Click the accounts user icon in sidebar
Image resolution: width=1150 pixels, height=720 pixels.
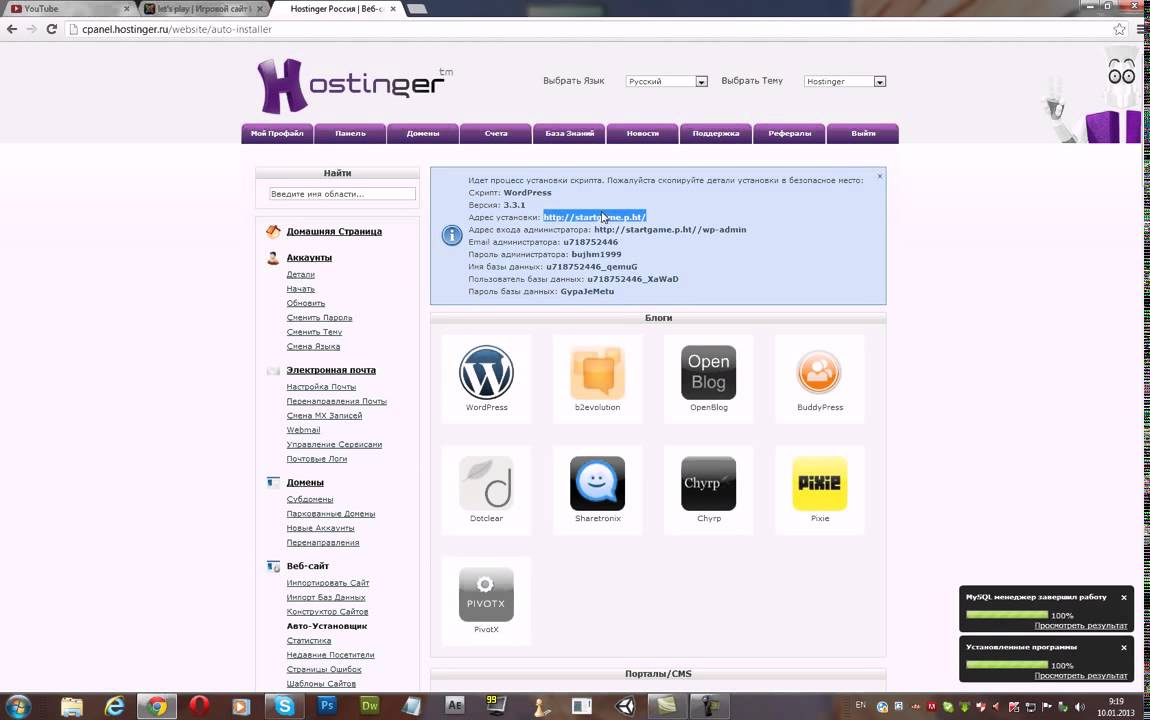click(273, 257)
